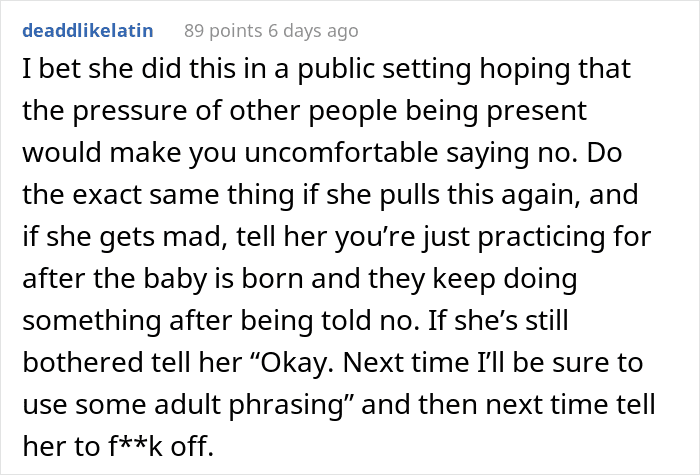700x475 pixels.
Task: Open the deaddlikelatin user profile
Action: [87, 30]
